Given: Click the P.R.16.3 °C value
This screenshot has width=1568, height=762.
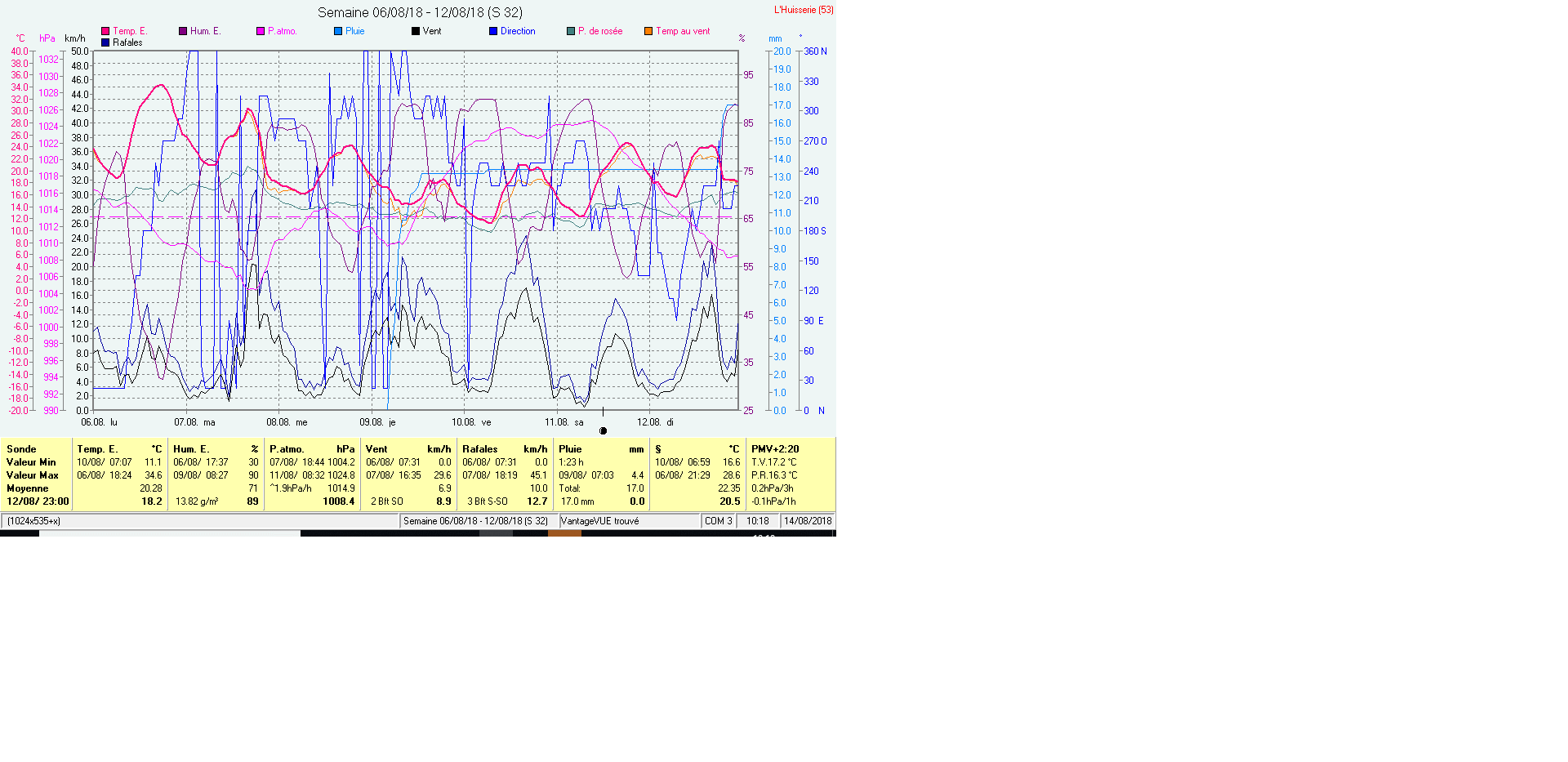Looking at the screenshot, I should (x=774, y=475).
